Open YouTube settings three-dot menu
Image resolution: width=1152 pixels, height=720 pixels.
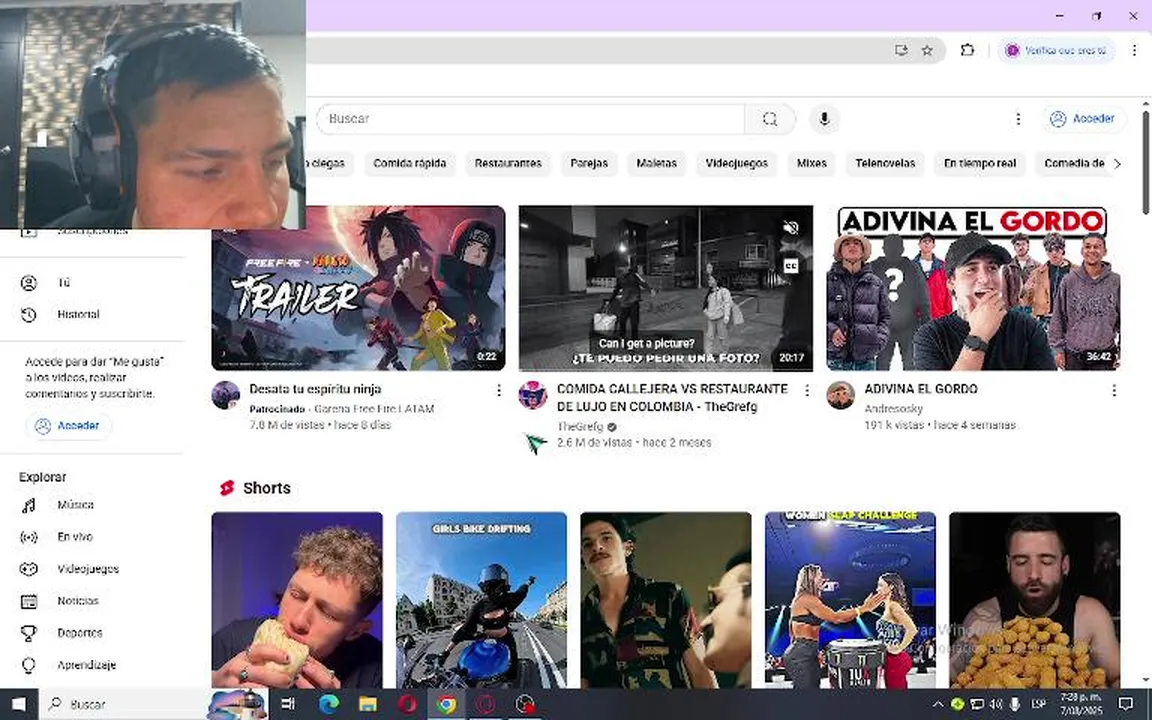click(x=1018, y=119)
